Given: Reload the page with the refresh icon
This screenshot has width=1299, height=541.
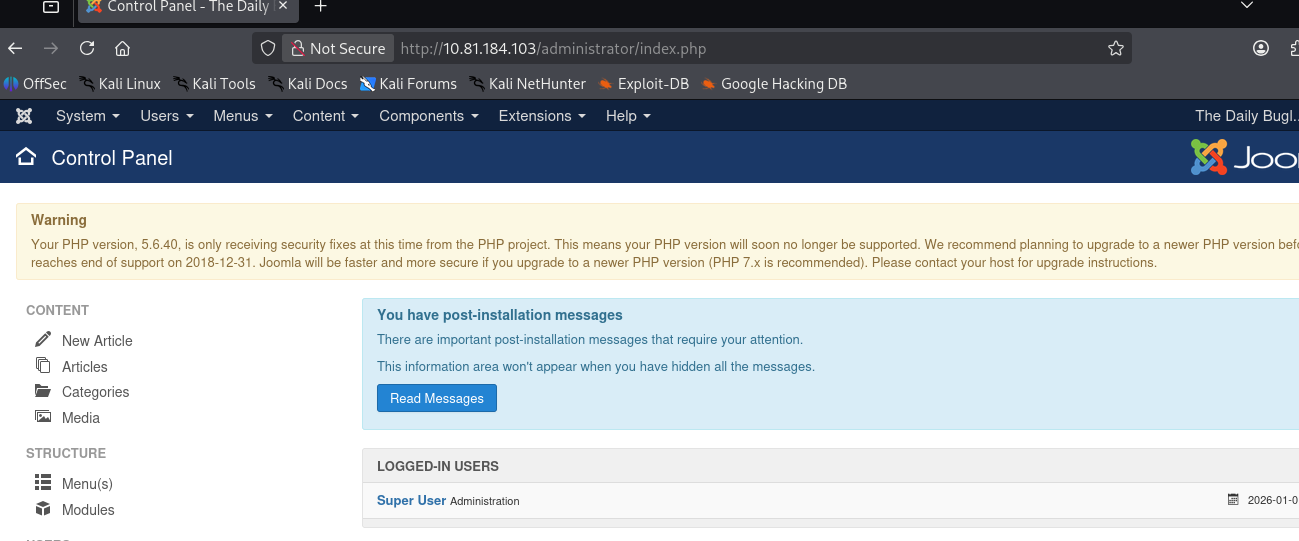Looking at the screenshot, I should 87,48.
